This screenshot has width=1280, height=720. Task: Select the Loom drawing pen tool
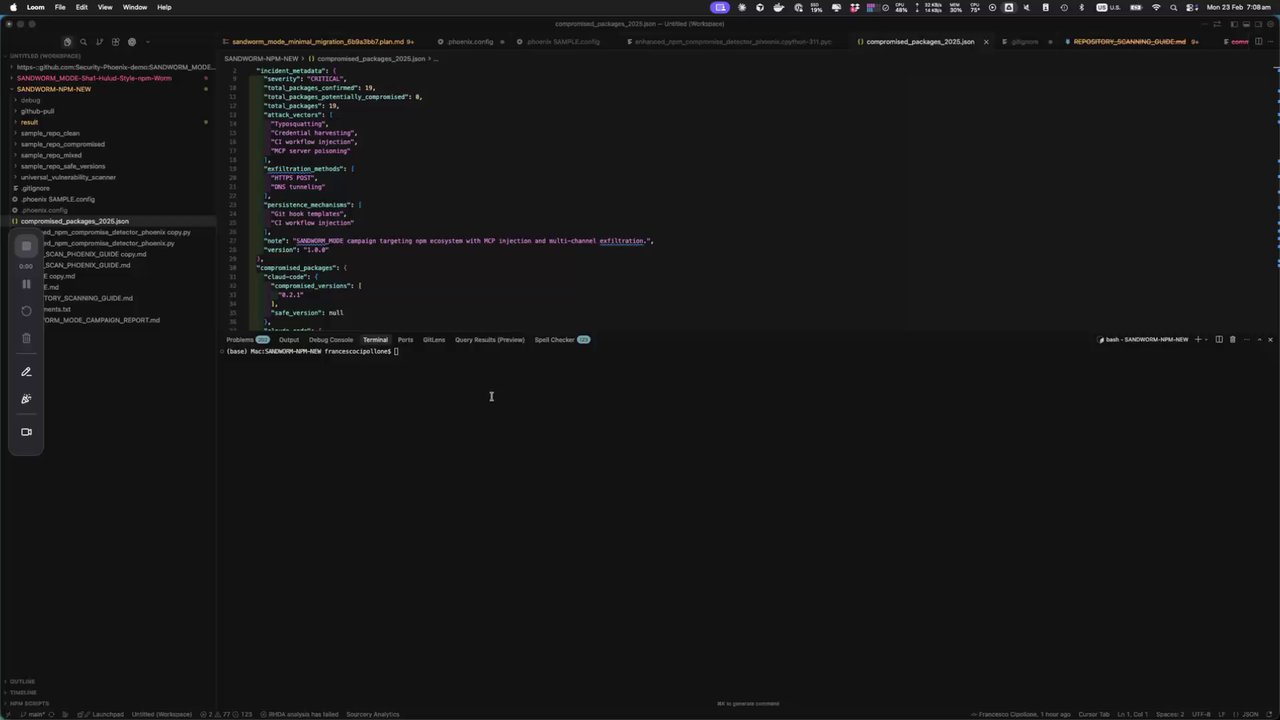click(26, 372)
